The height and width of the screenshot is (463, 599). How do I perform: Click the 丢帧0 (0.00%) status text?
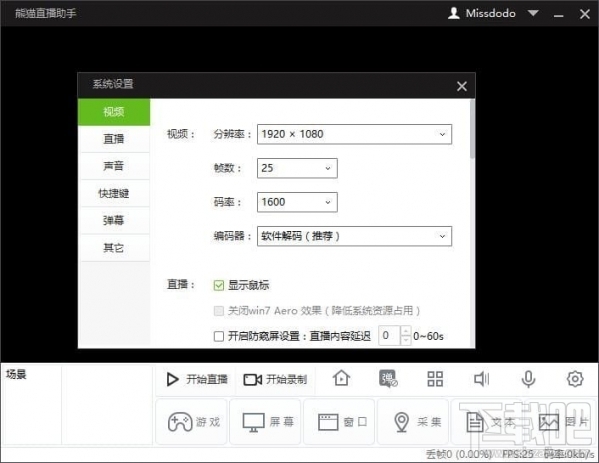click(458, 454)
